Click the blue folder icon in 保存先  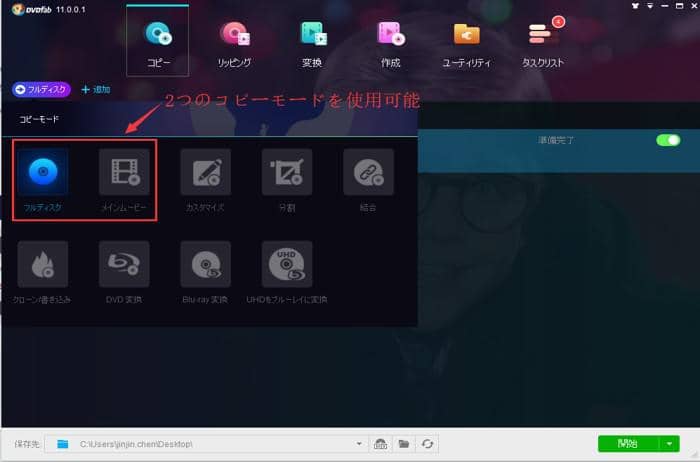point(63,444)
